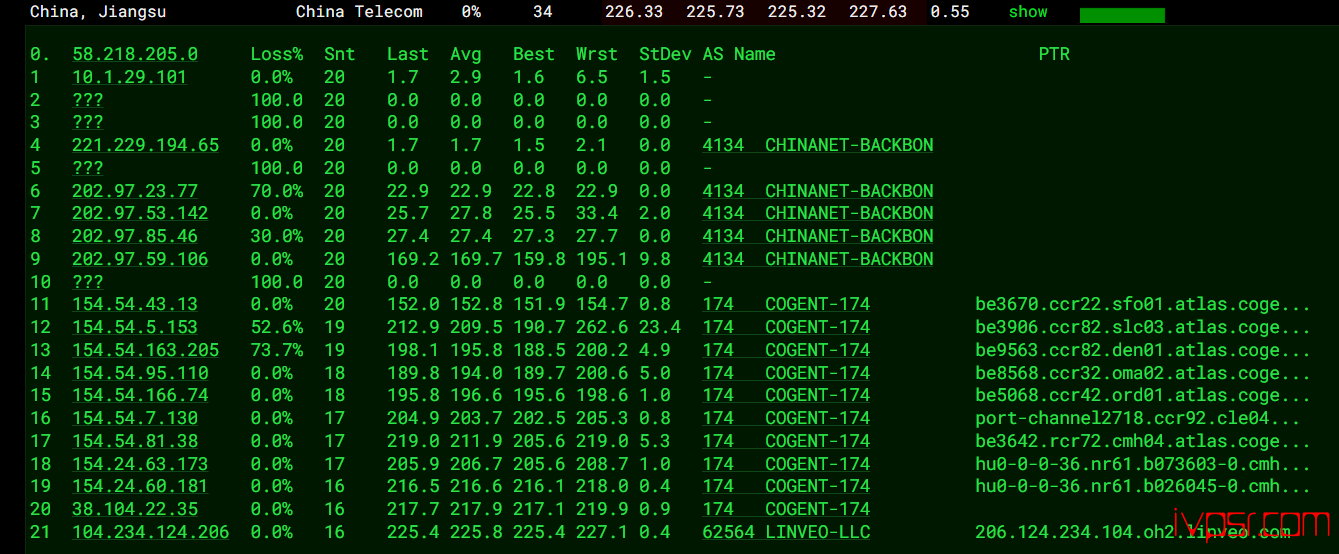1339x554 pixels.
Task: Click the PTR column header
Action: point(1054,54)
